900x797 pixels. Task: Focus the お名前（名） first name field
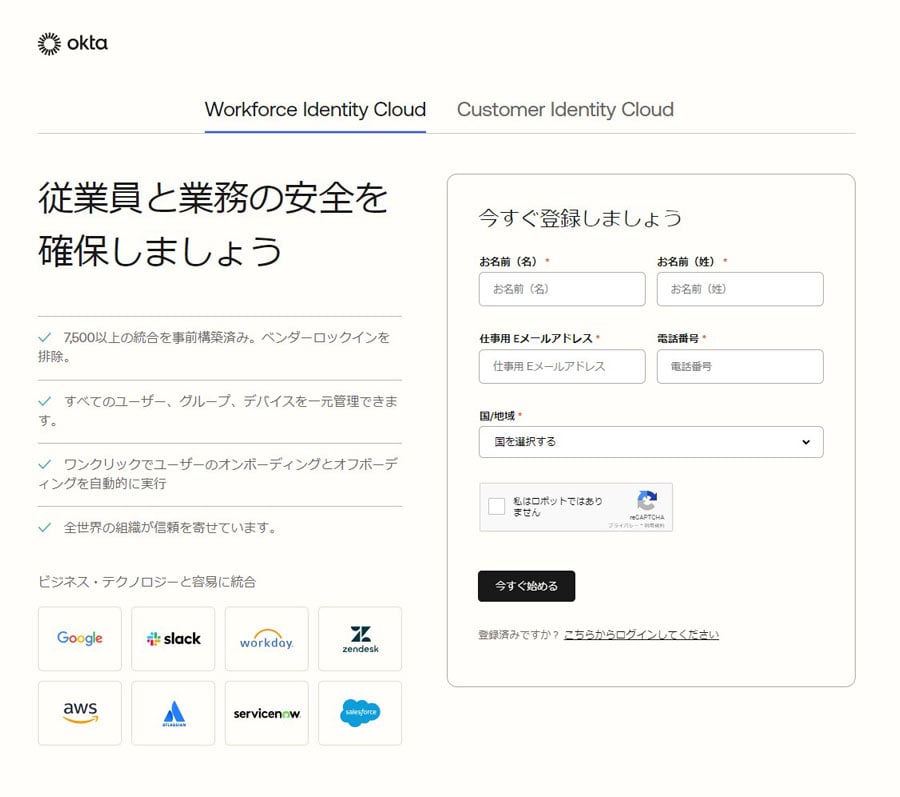pyautogui.click(x=562, y=289)
